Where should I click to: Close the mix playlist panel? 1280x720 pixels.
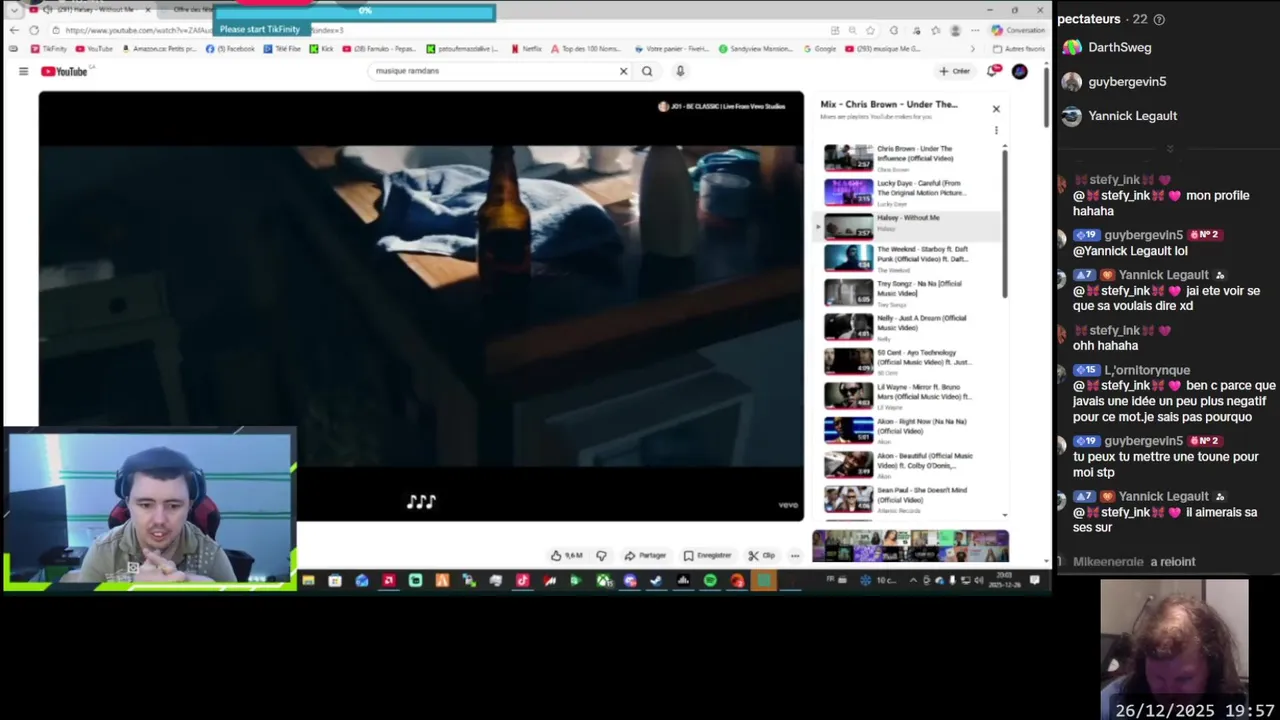pos(996,108)
